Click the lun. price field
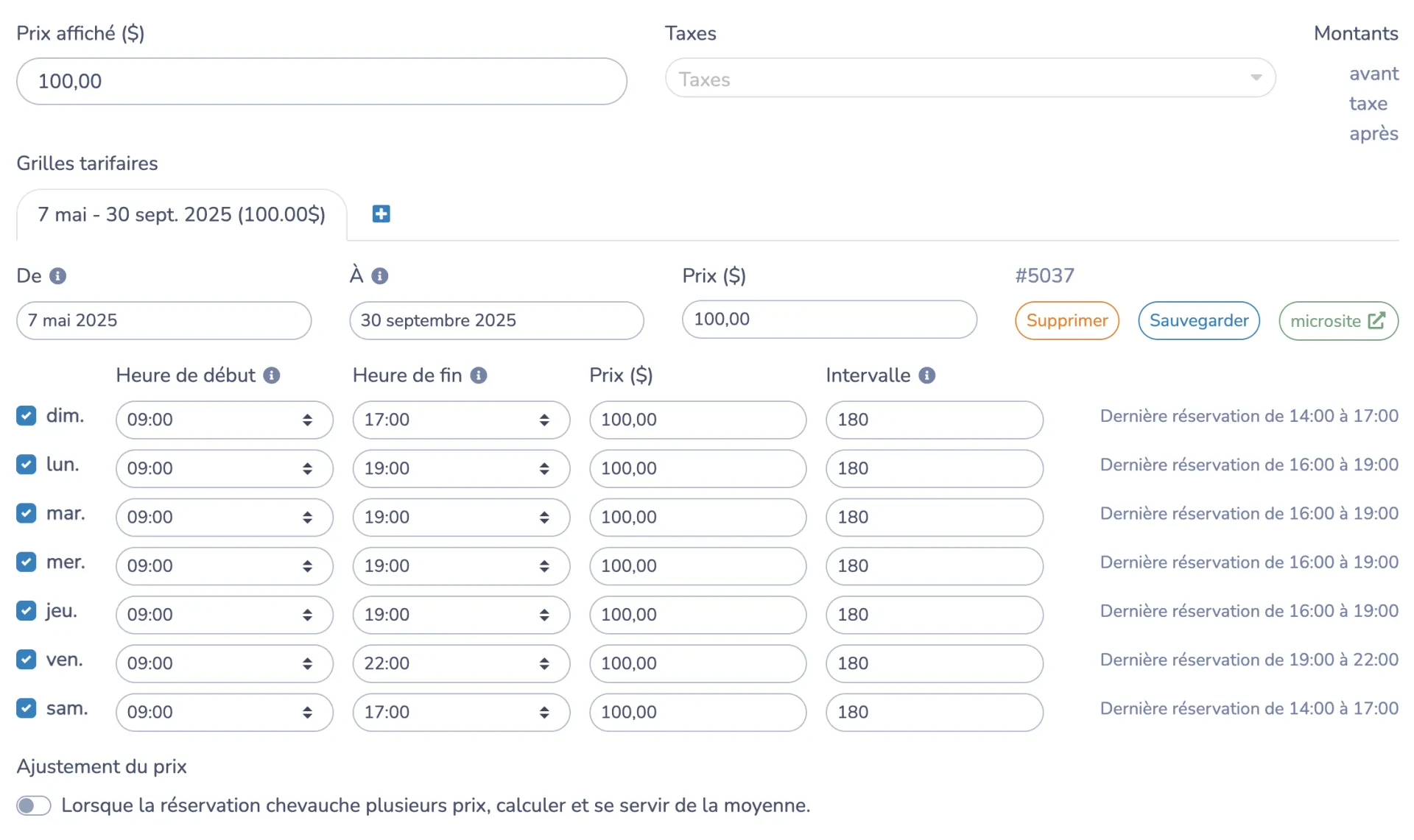This screenshot has width=1414, height=840. [698, 468]
